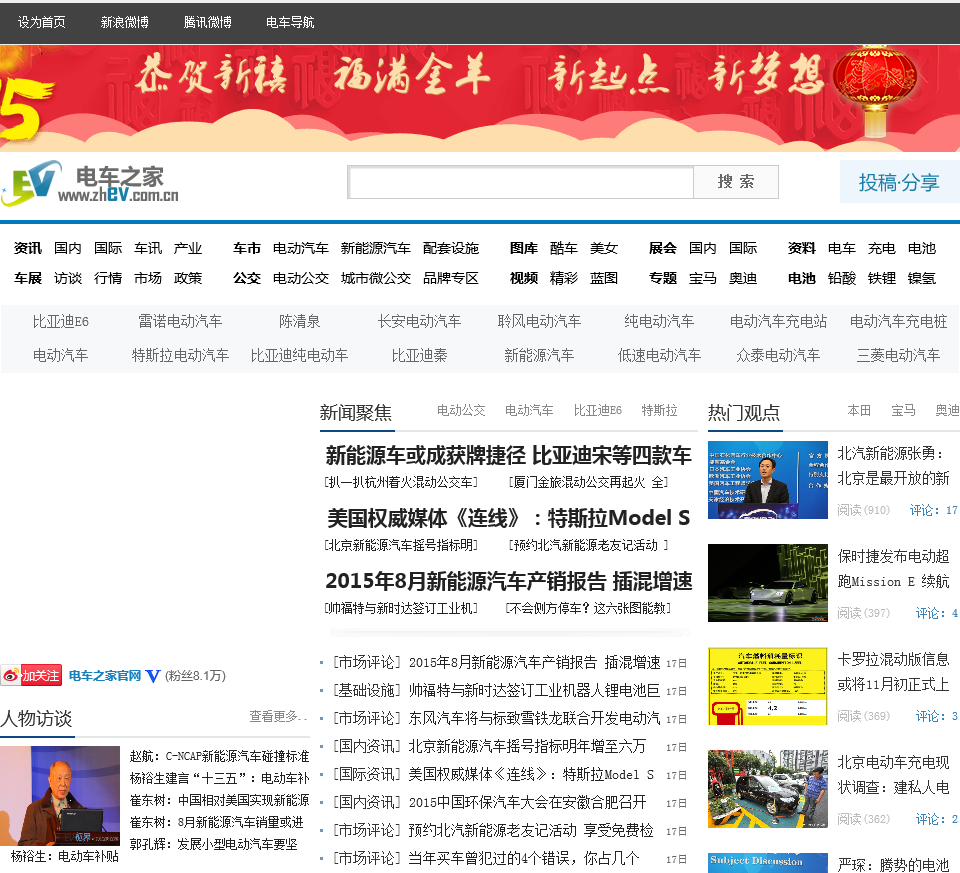Open the 车市 navigation category
The width and height of the screenshot is (960, 873).
click(247, 248)
